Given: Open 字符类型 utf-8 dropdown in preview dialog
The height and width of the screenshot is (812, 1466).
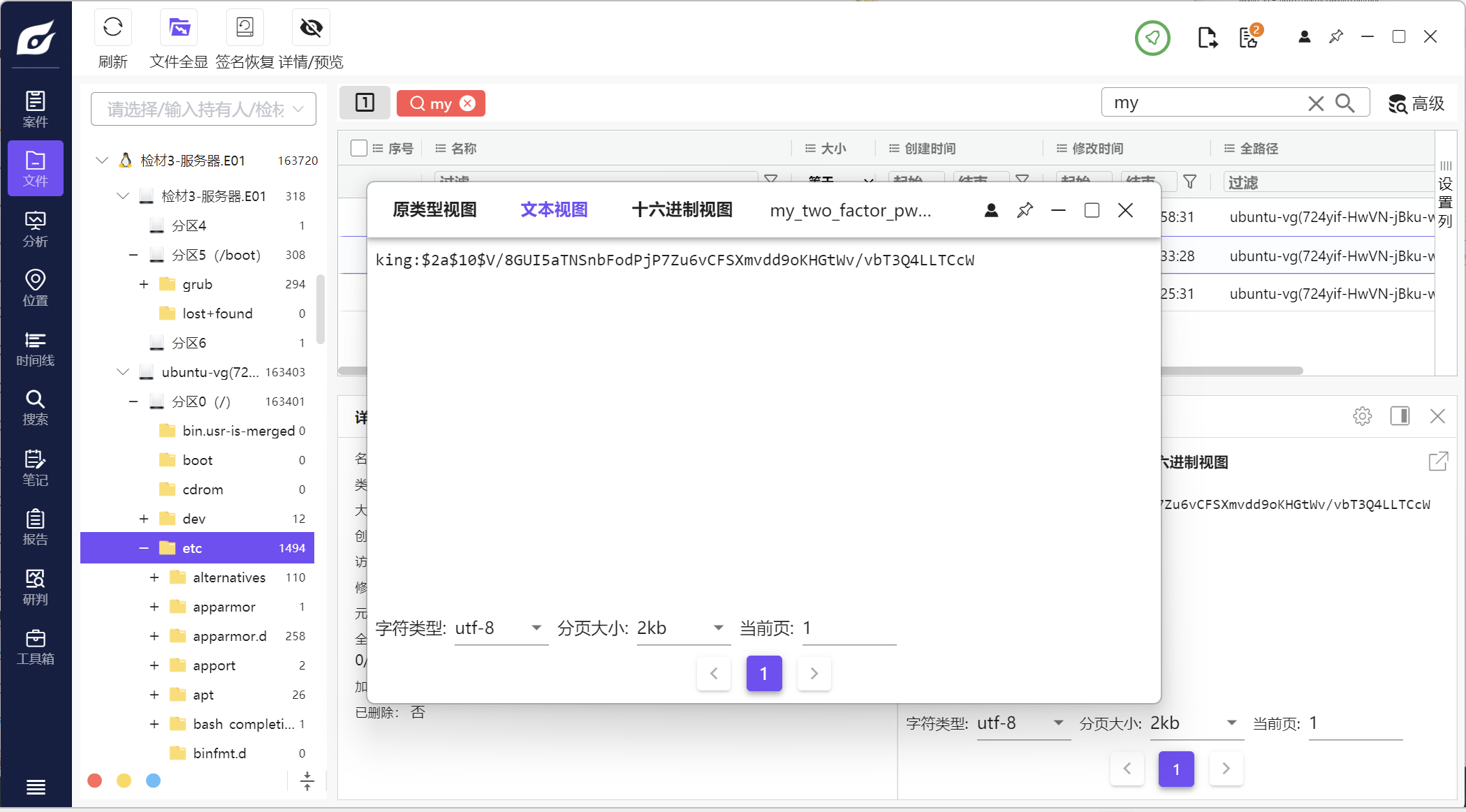Looking at the screenshot, I should click(x=501, y=628).
